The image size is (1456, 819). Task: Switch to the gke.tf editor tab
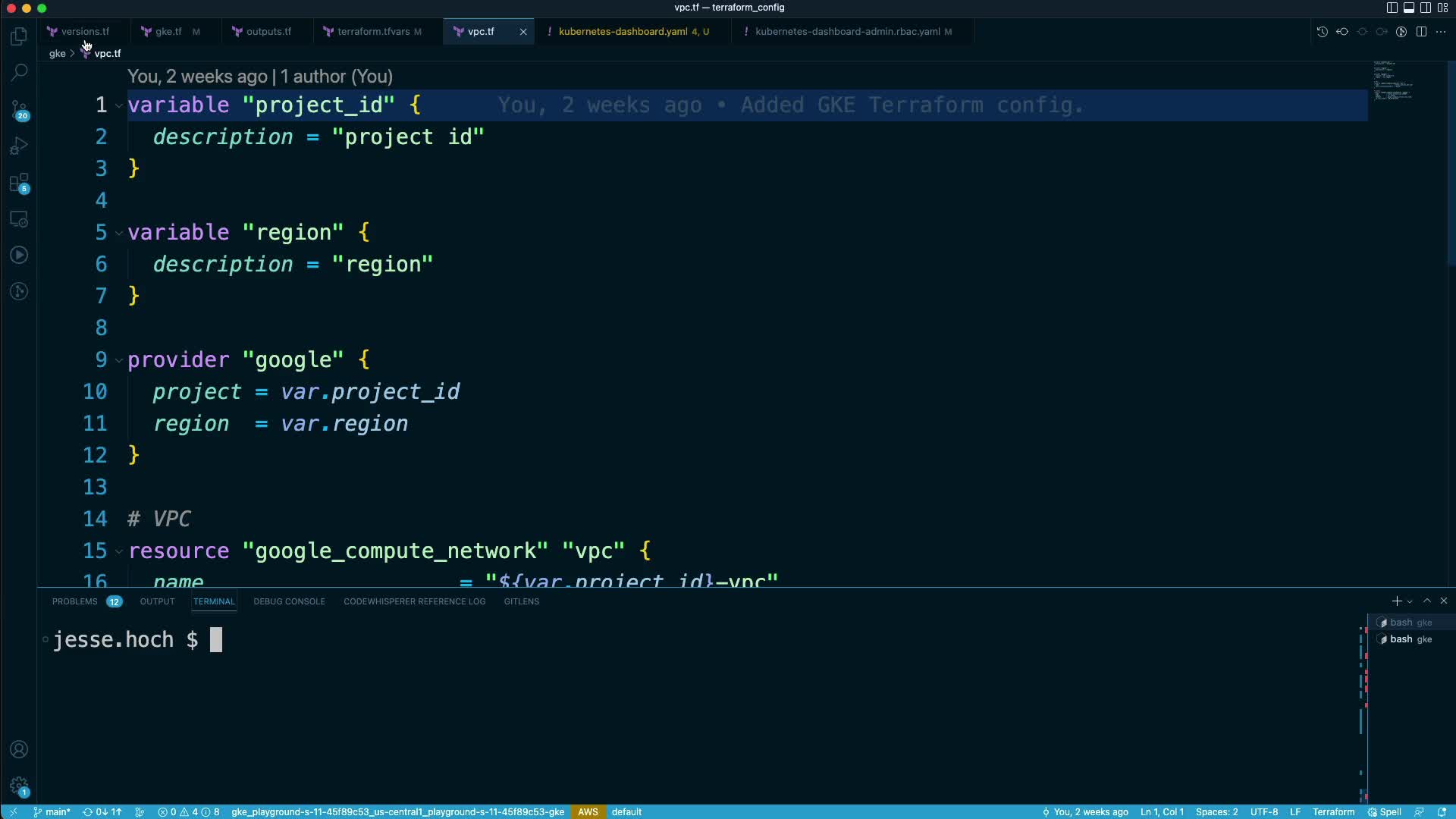(168, 32)
